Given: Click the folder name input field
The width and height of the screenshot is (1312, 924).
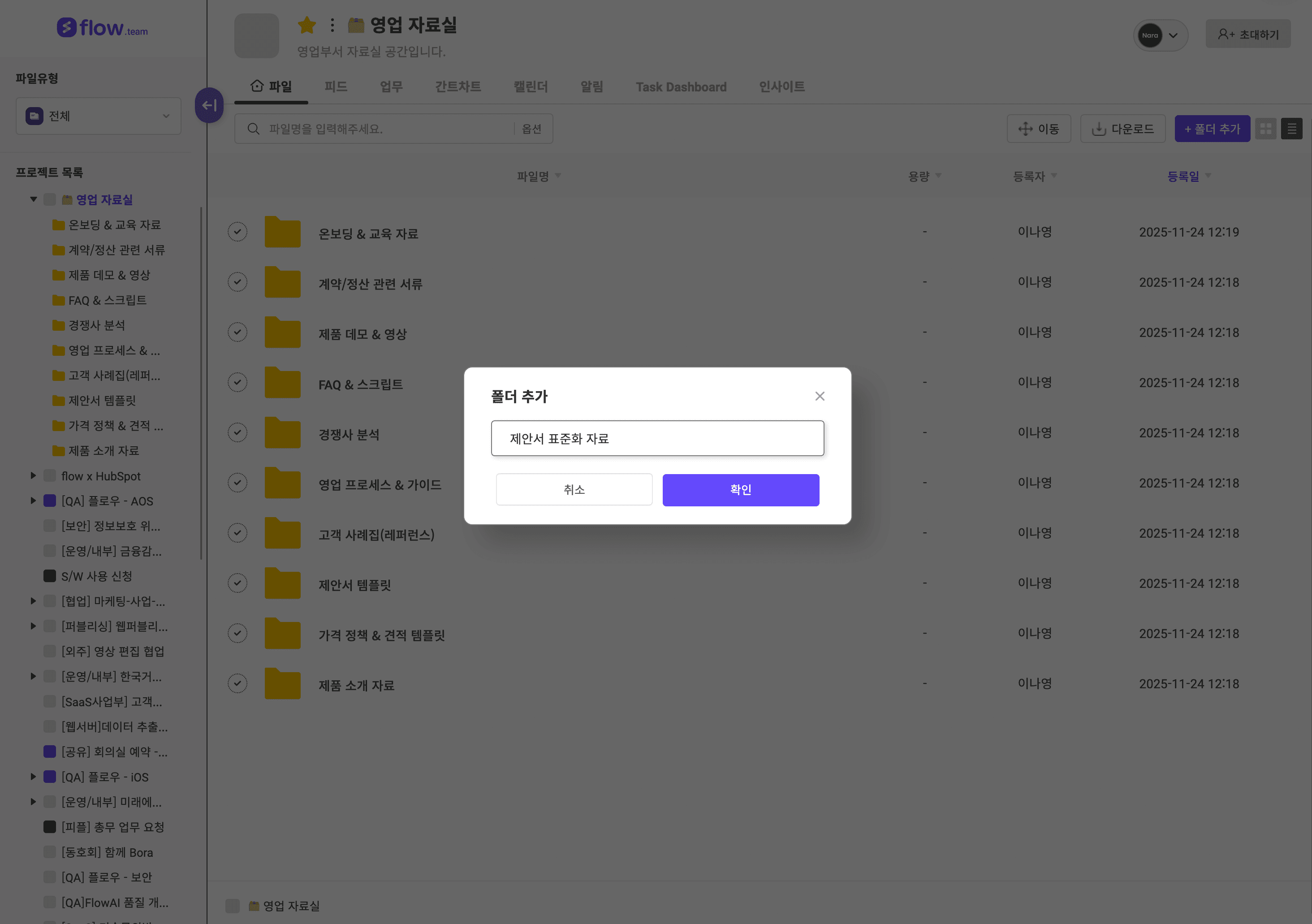Looking at the screenshot, I should pos(657,438).
